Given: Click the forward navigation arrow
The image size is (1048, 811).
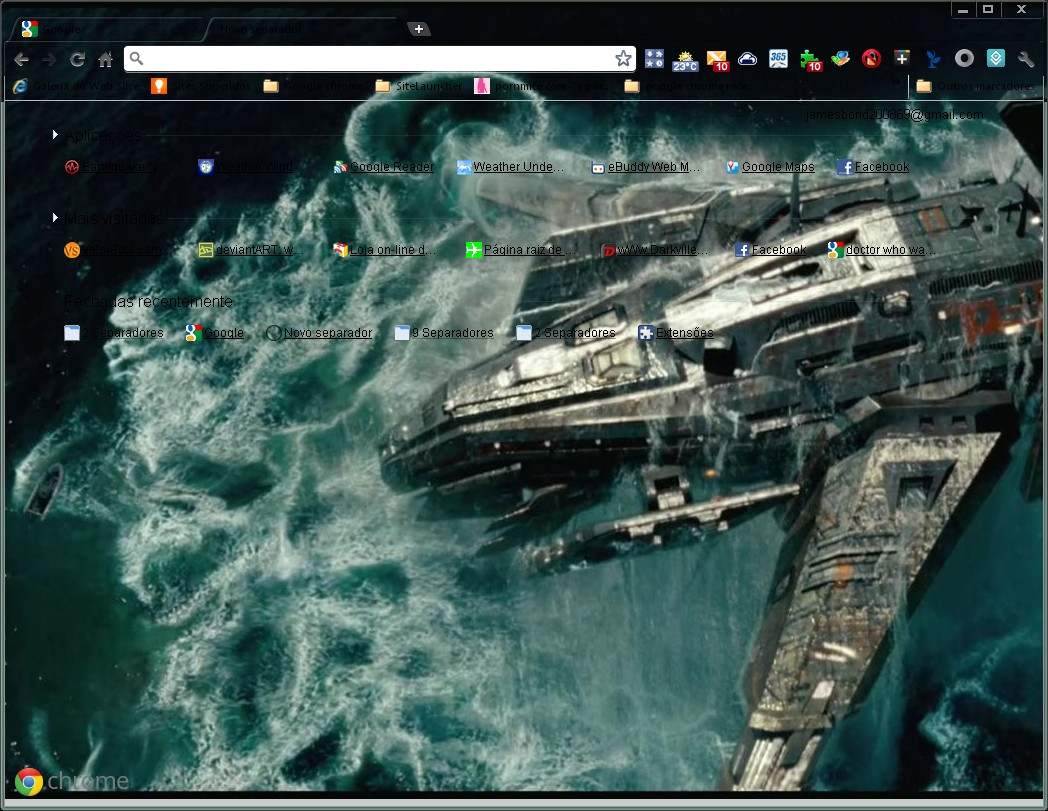Looking at the screenshot, I should pos(49,60).
